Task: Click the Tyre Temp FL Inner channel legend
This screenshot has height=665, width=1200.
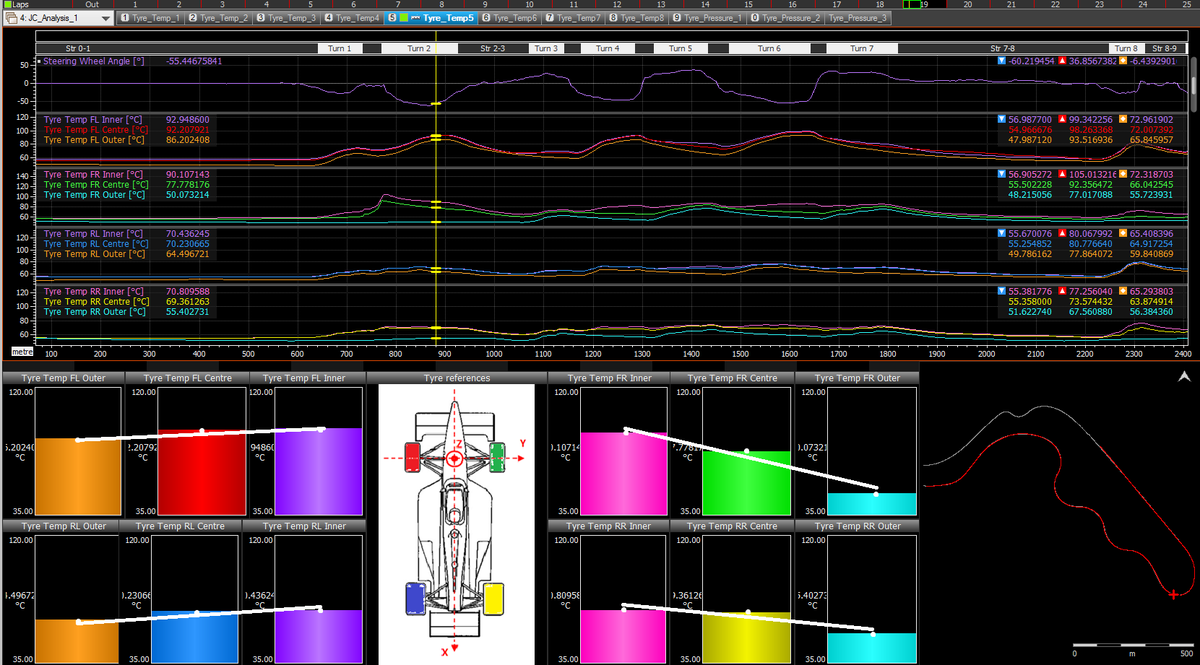Action: click(x=94, y=119)
